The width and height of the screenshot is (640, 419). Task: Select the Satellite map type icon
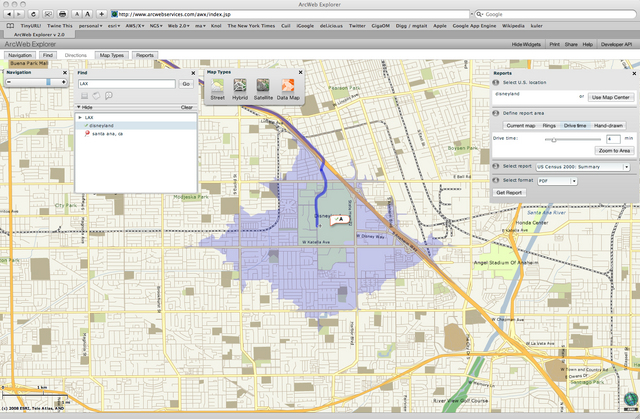point(263,86)
